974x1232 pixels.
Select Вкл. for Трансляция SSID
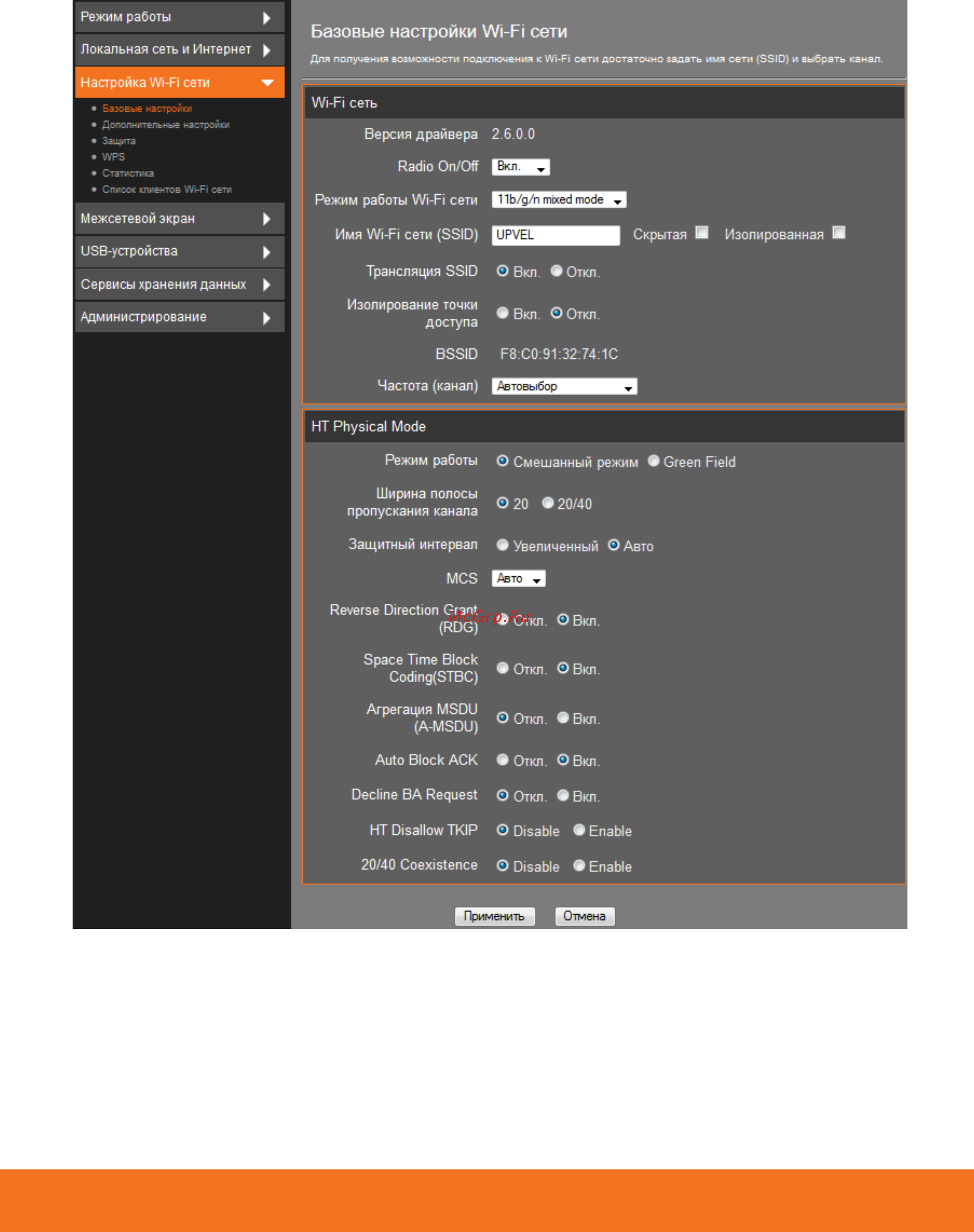tap(502, 271)
